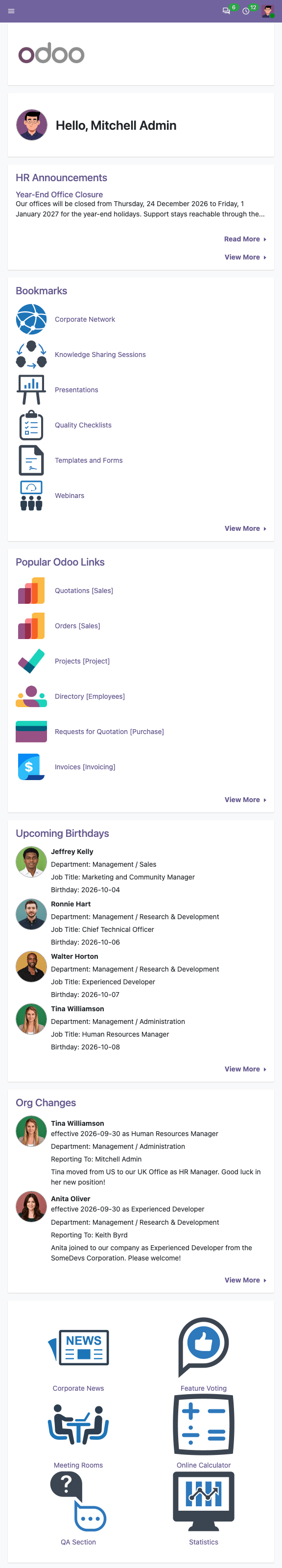Image resolution: width=282 pixels, height=1568 pixels.
Task: Open the Year-End Office Closure announcement
Action: [59, 195]
